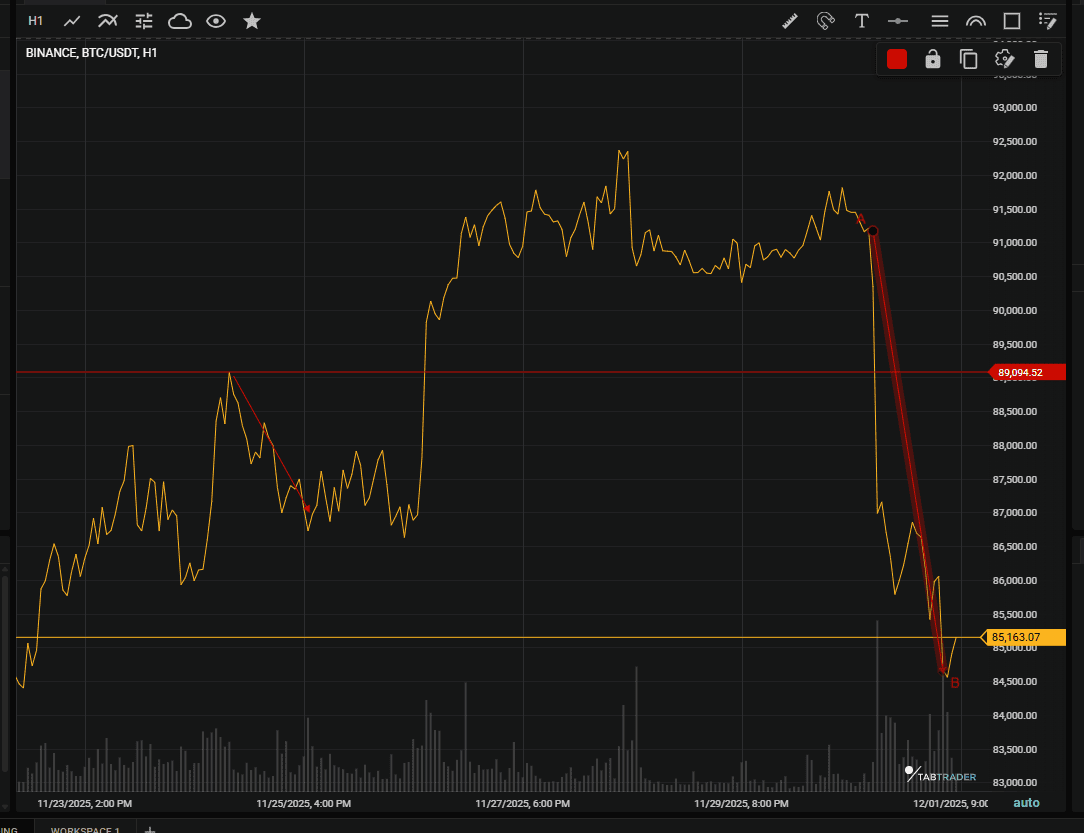Toggle drawing visibility with the eye icon
1084x833 pixels.
[215, 20]
